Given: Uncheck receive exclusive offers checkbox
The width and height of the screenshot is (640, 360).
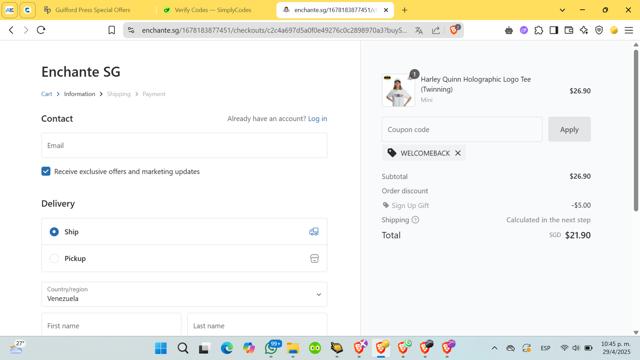Looking at the screenshot, I should (x=46, y=171).
